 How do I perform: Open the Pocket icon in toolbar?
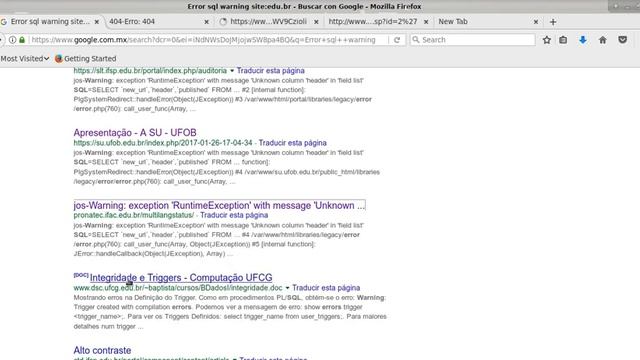[x=622, y=40]
